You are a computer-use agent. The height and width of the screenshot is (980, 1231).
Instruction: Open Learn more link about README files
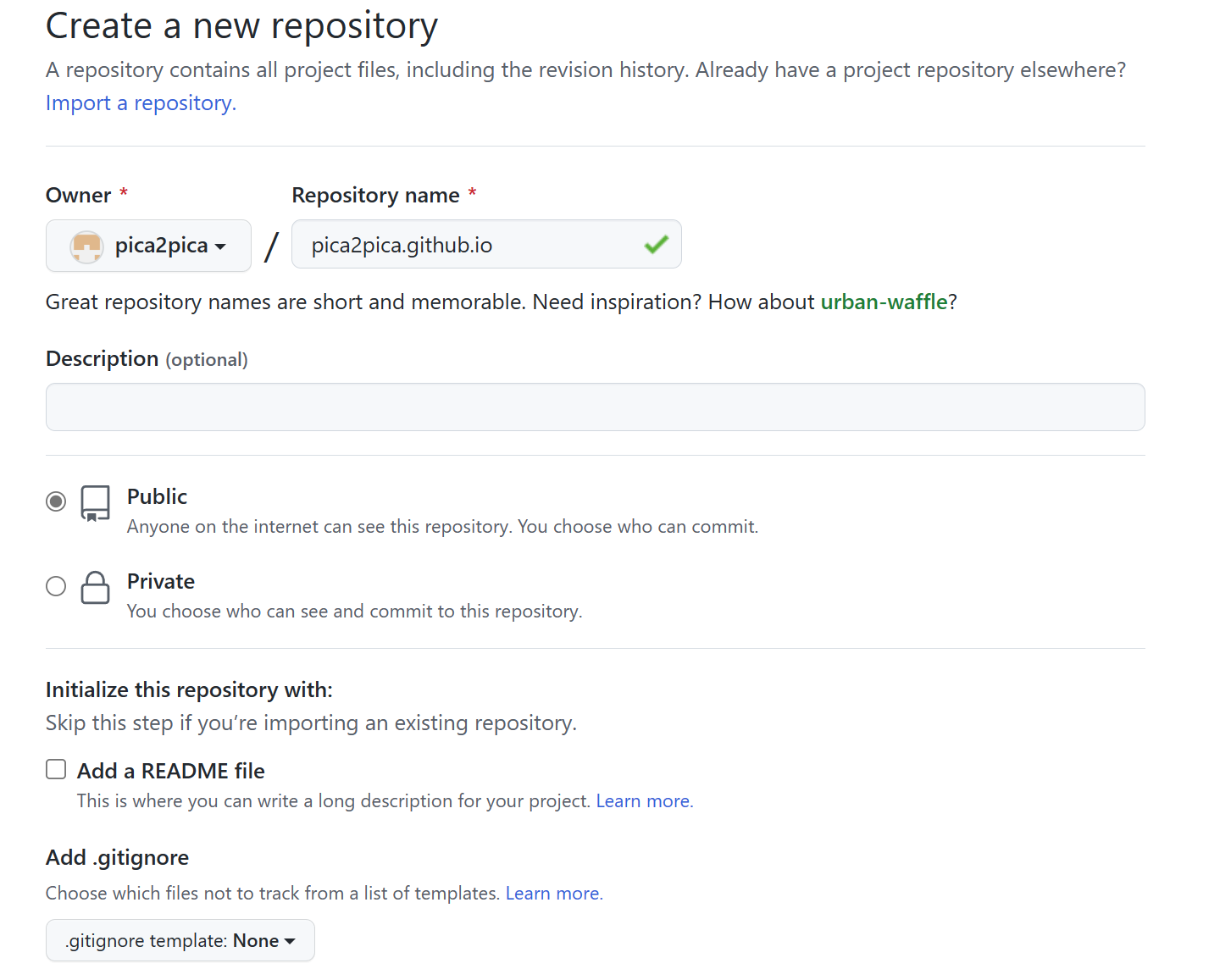tap(644, 800)
